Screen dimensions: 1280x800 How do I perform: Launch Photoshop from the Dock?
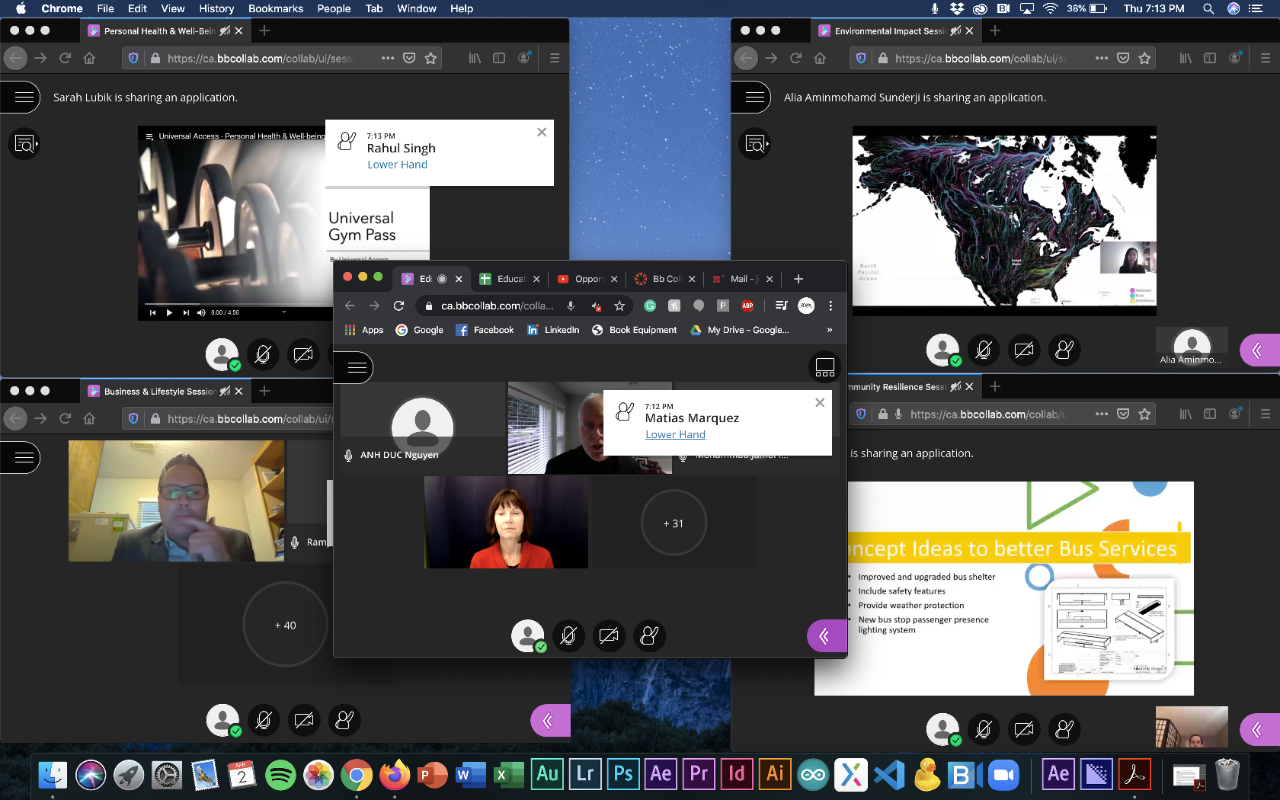pos(622,774)
